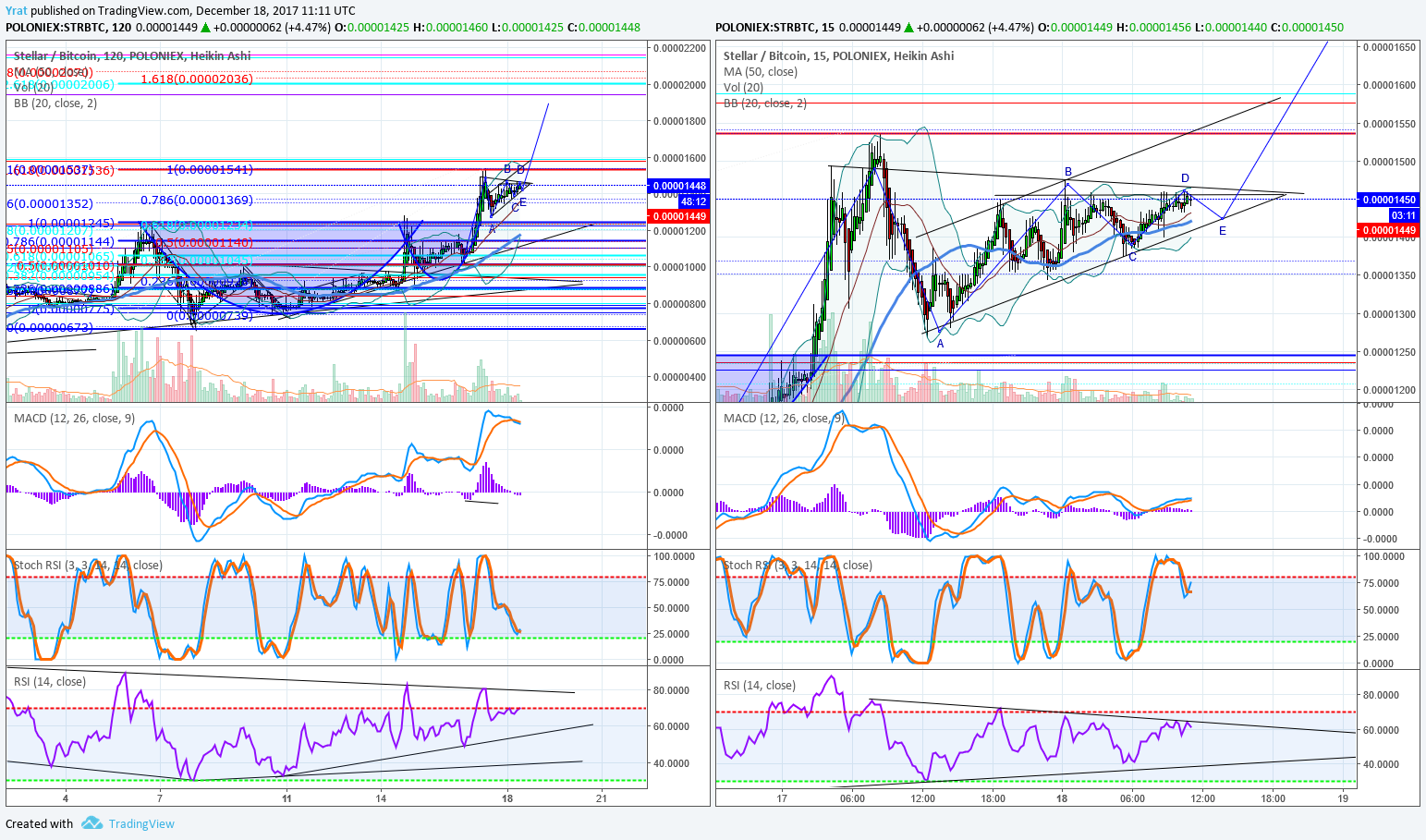Select BB (20, close, 2) label in left chart
1426x840 pixels.
55,103
